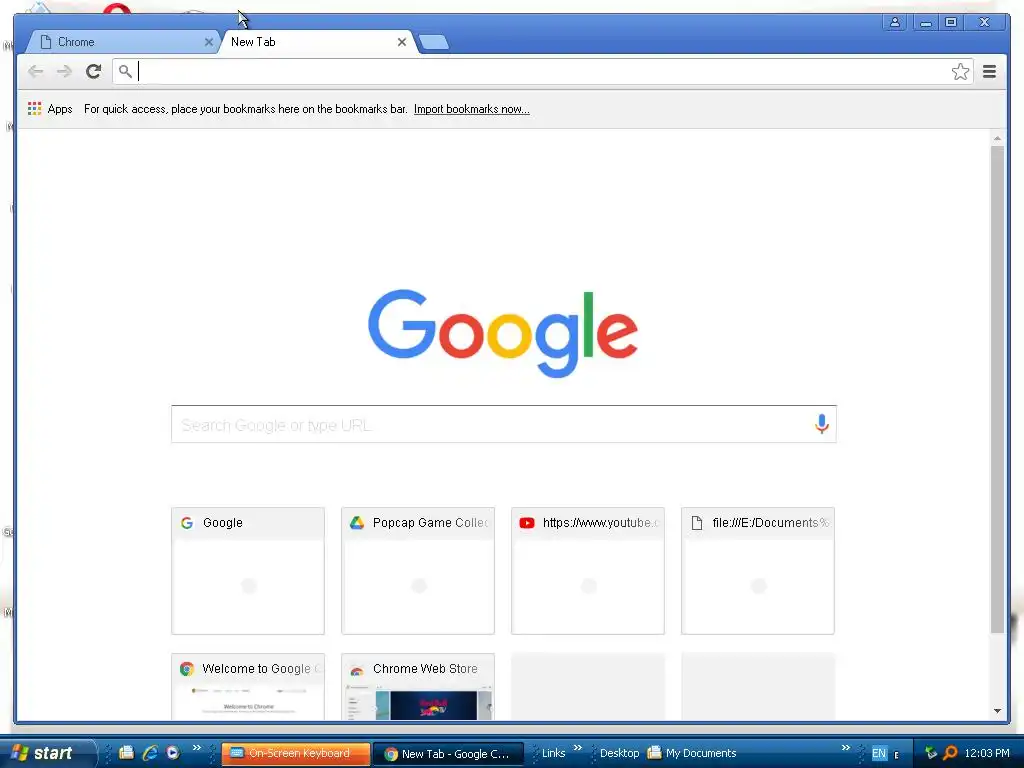1024x768 pixels.
Task: Click the network tray icon
Action: point(931,753)
